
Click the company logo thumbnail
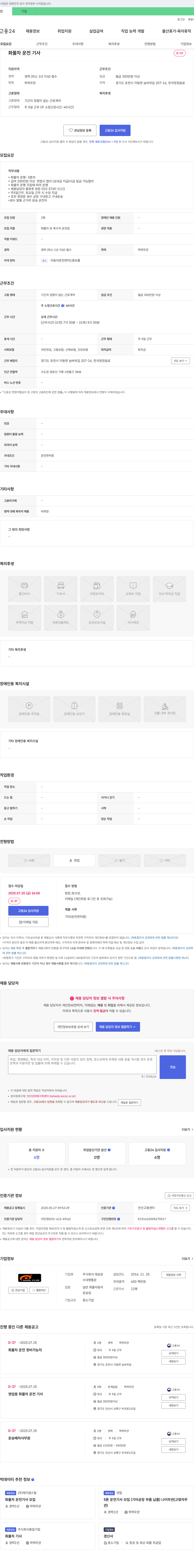(30, 1278)
